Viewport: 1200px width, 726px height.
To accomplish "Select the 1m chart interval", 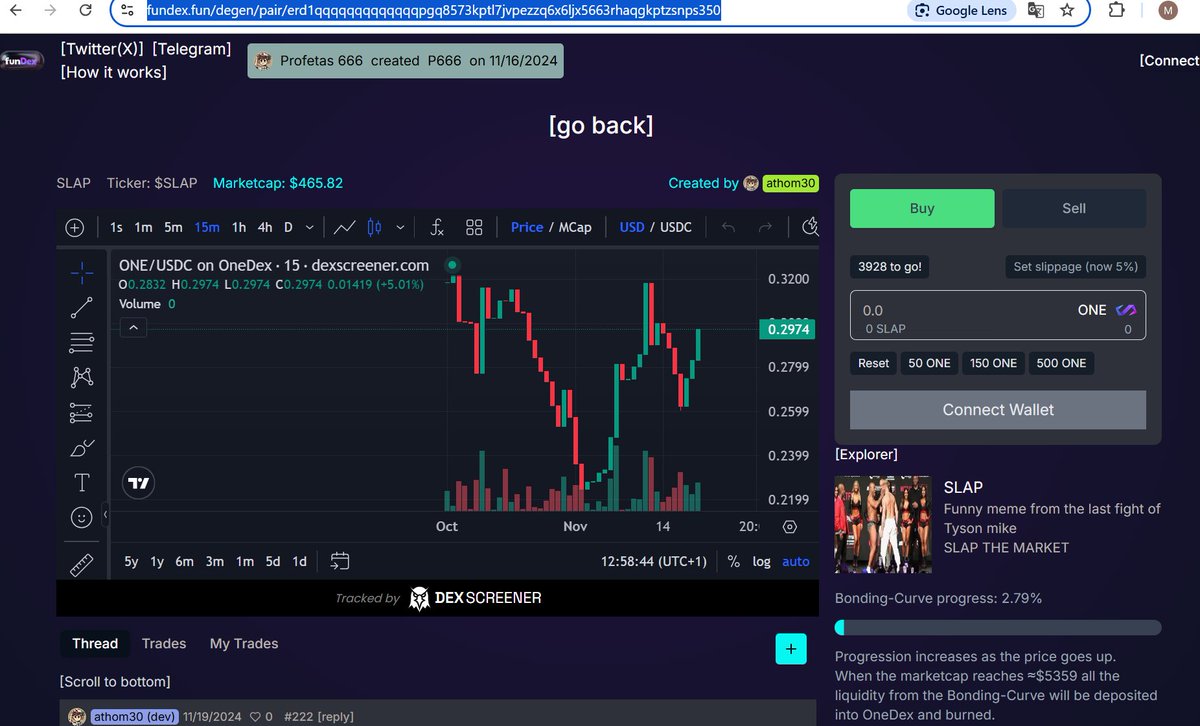I will 143,227.
